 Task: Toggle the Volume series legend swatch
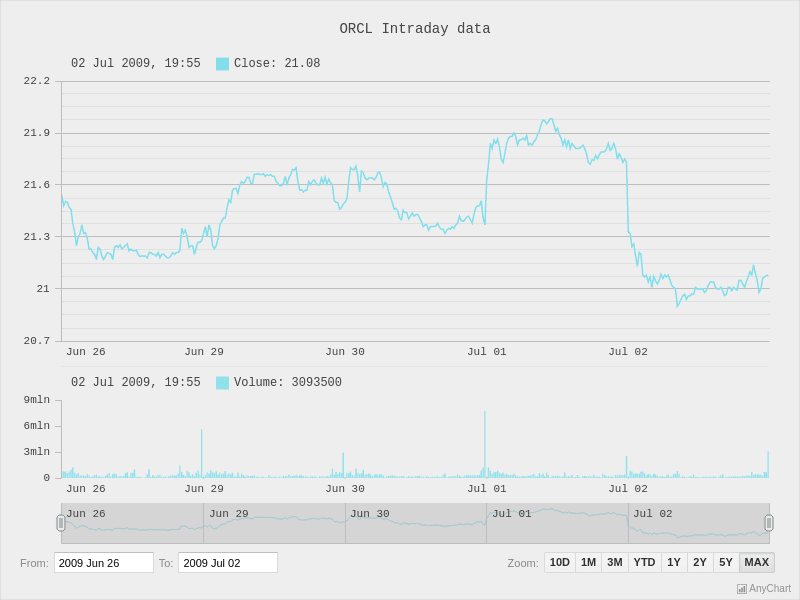pos(222,383)
